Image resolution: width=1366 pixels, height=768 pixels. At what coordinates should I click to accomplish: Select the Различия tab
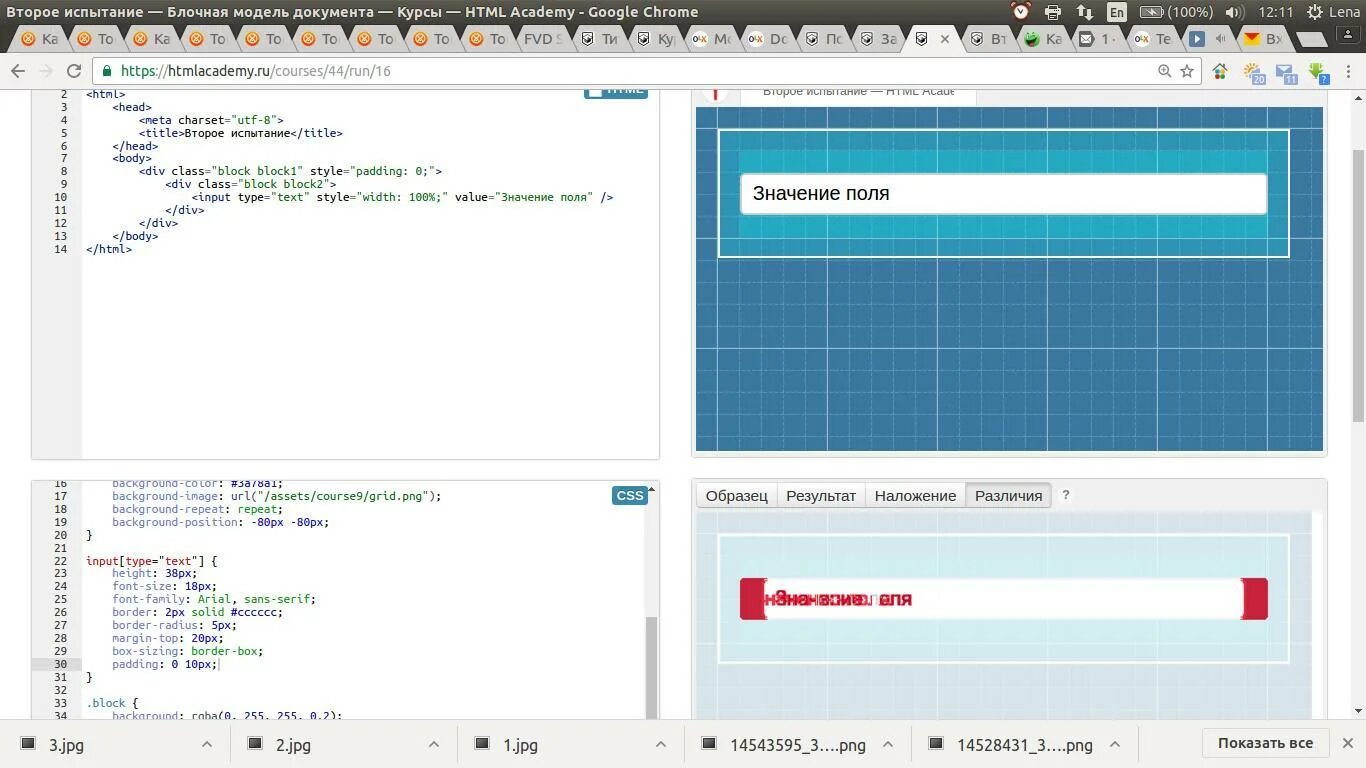pos(1008,495)
